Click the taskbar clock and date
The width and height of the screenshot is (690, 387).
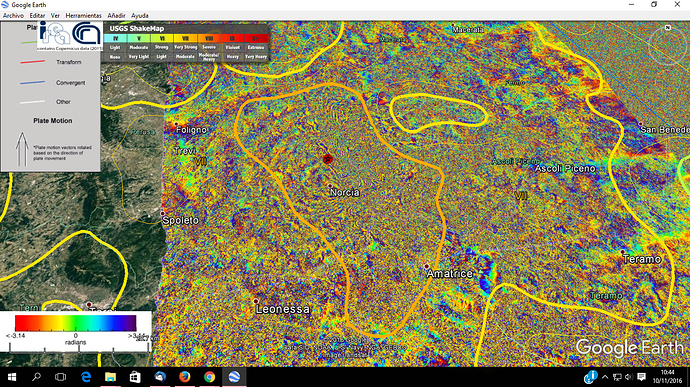tap(668, 377)
